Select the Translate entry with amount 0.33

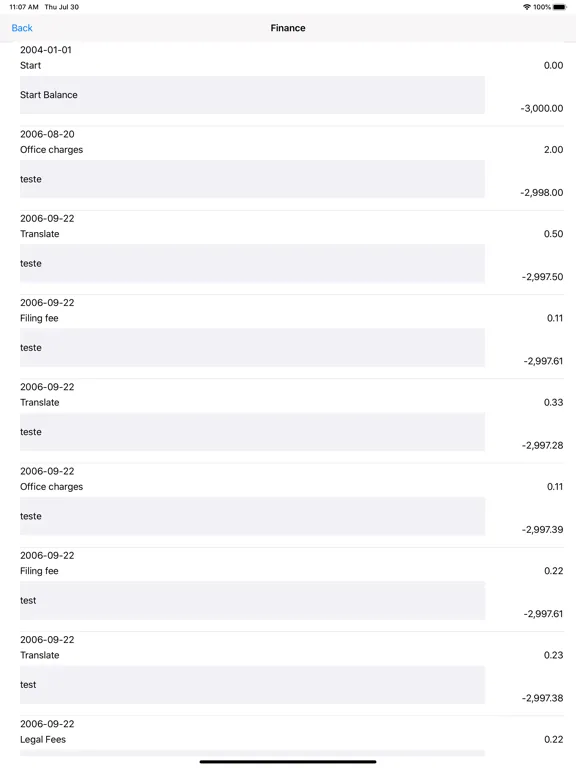pyautogui.click(x=291, y=421)
